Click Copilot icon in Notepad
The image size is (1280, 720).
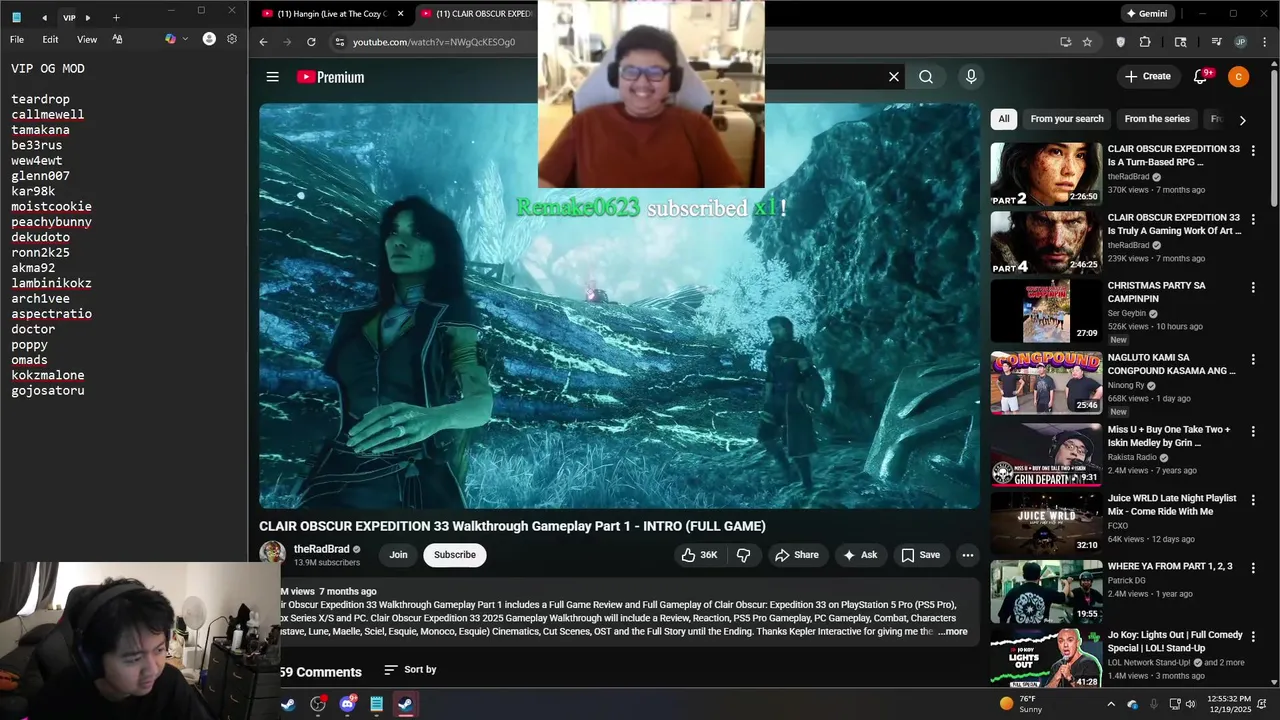[x=170, y=39]
